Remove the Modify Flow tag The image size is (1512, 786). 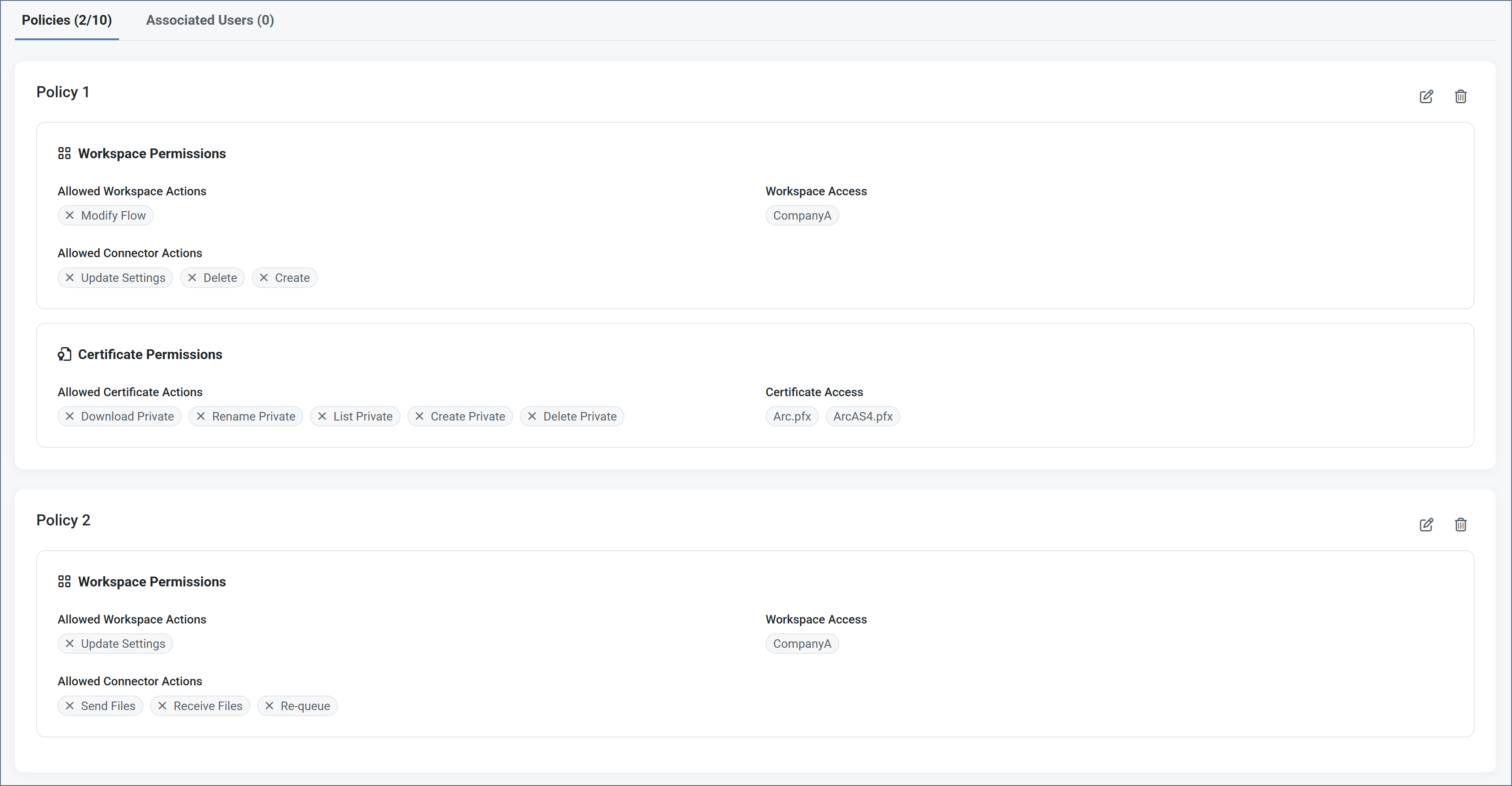70,215
